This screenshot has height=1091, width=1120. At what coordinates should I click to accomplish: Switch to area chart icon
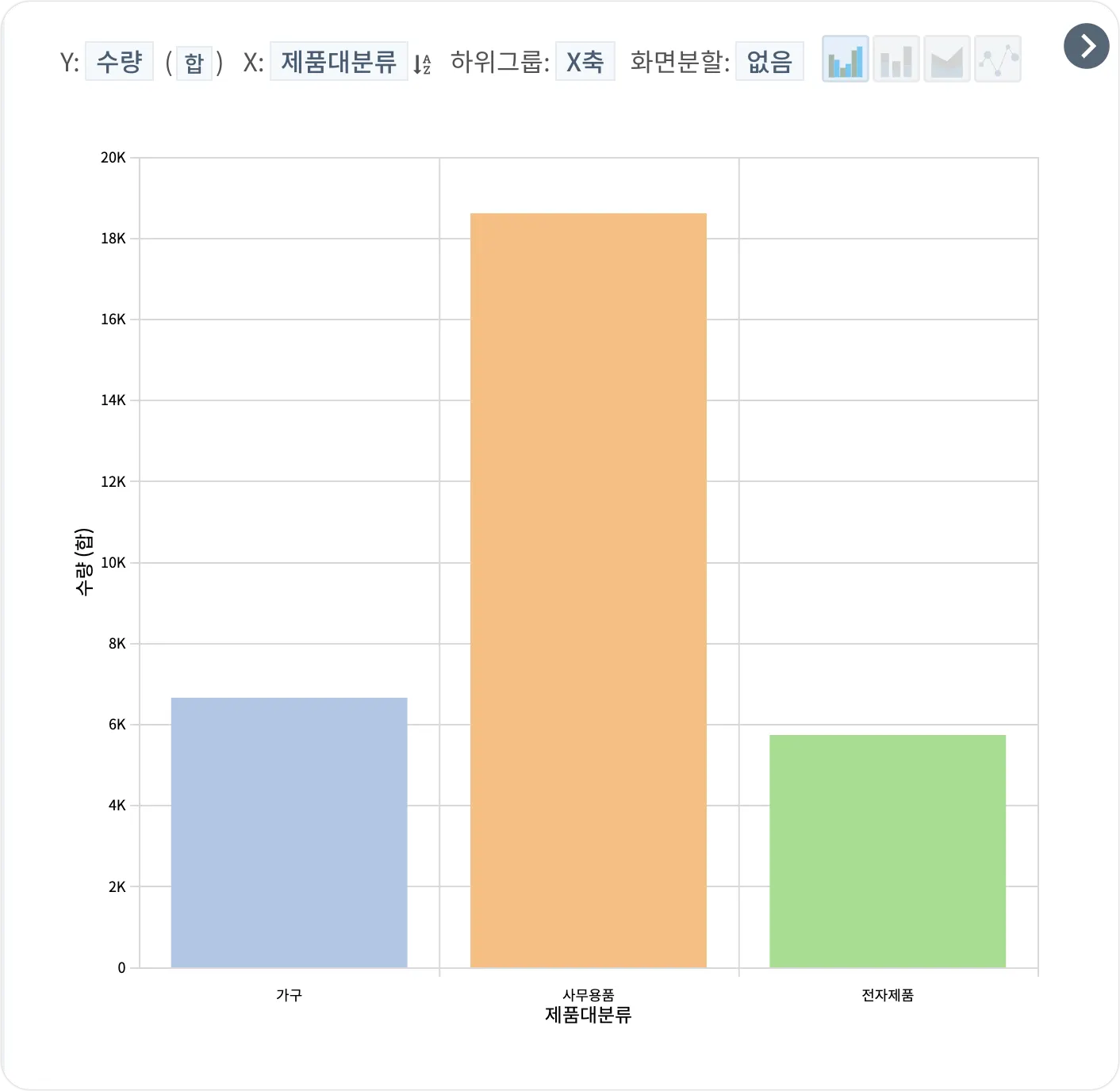point(947,59)
